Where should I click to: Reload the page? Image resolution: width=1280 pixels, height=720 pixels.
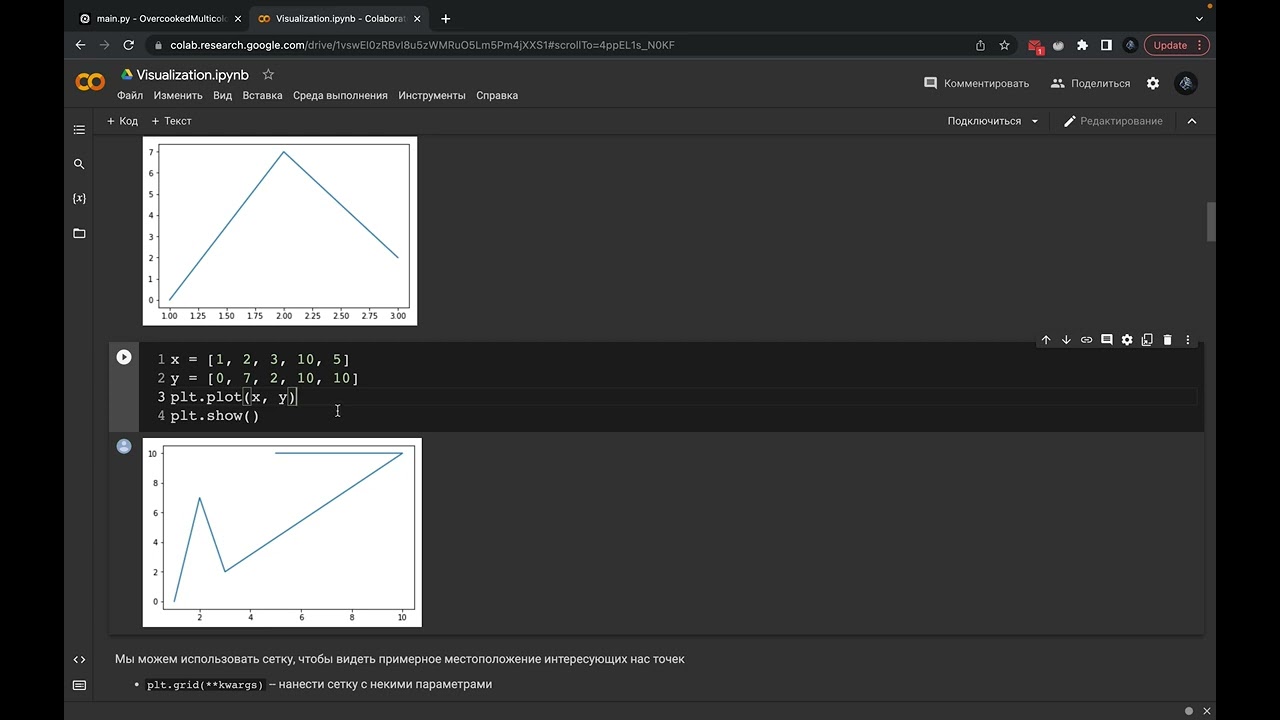(128, 45)
